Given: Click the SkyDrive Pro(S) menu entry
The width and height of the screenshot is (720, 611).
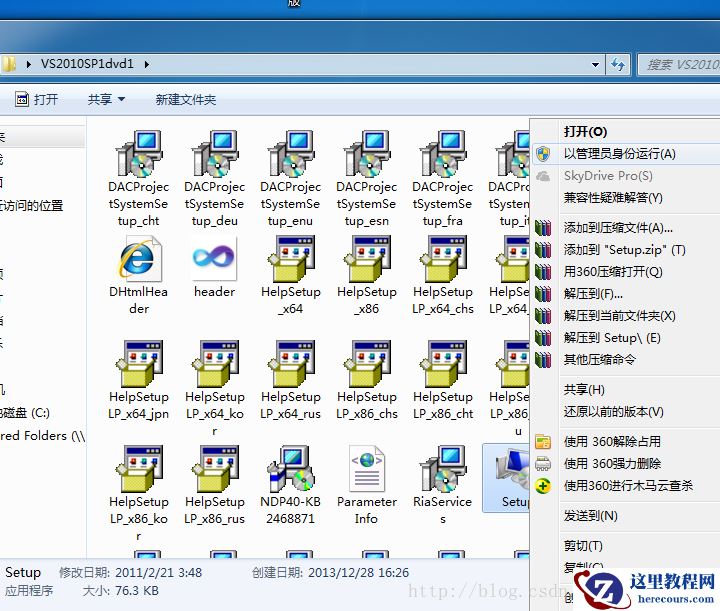Looking at the screenshot, I should click(625, 176).
